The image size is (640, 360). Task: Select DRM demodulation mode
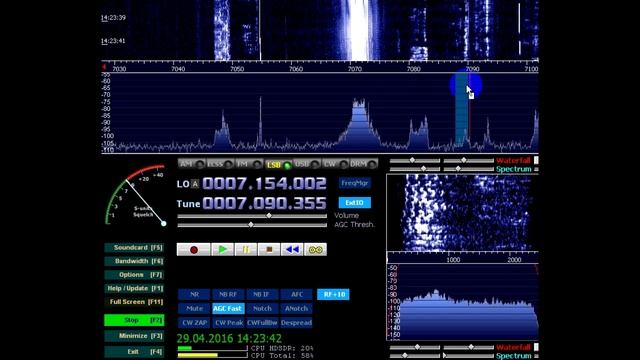point(364,164)
